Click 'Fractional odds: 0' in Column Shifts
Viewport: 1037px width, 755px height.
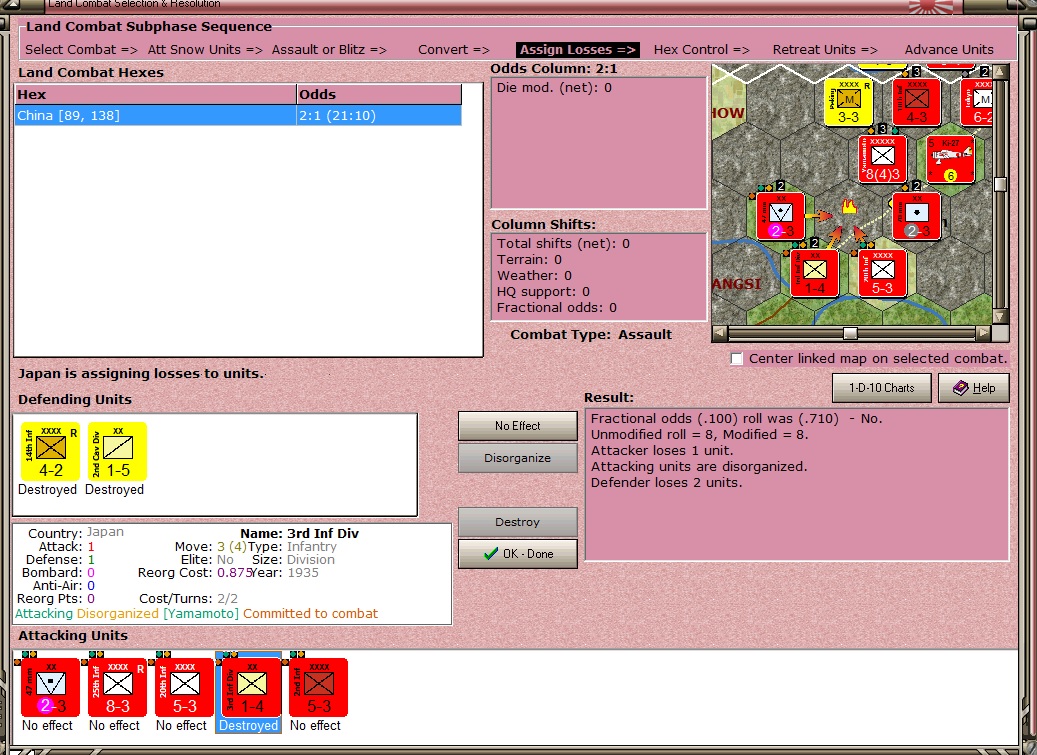(557, 307)
